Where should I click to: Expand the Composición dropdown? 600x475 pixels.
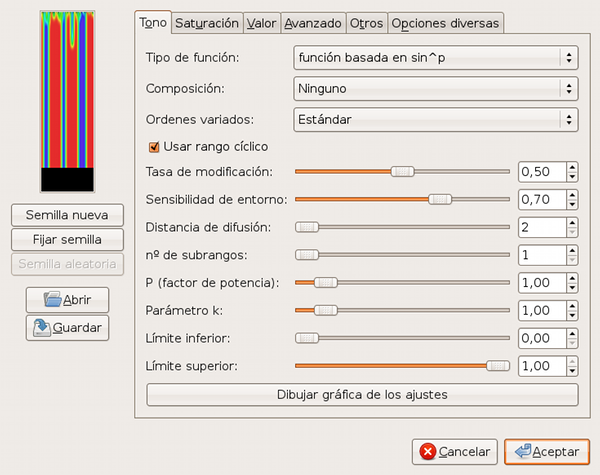click(x=436, y=89)
